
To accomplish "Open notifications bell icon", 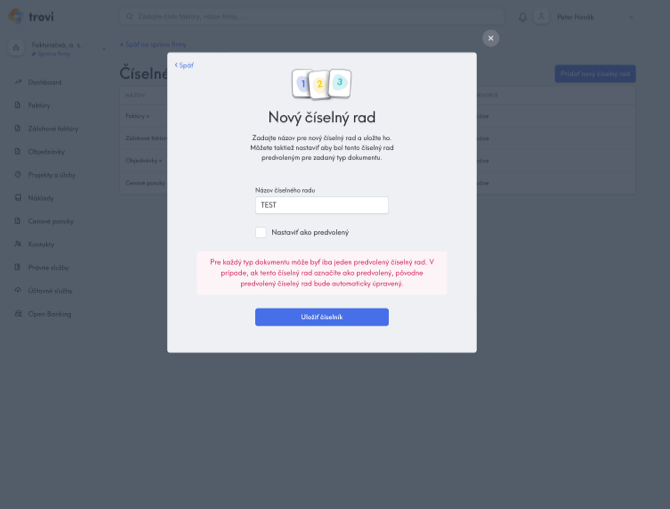I will pyautogui.click(x=522, y=17).
